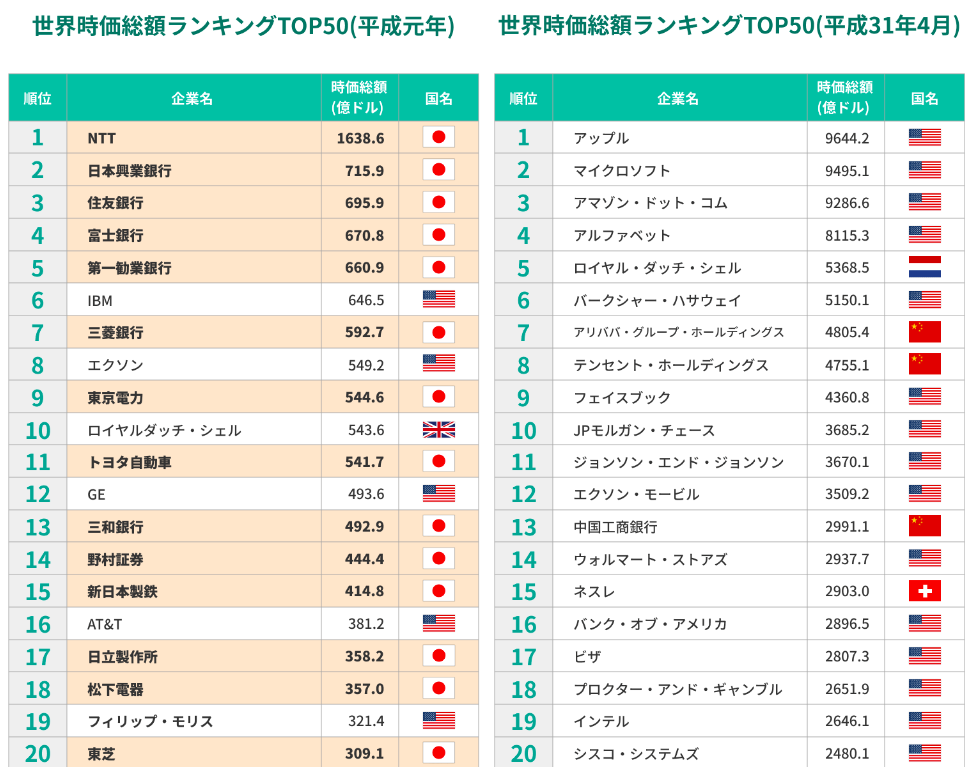Click rank number 10 in the 平成元年 table
973x767 pixels.
pyautogui.click(x=37, y=430)
